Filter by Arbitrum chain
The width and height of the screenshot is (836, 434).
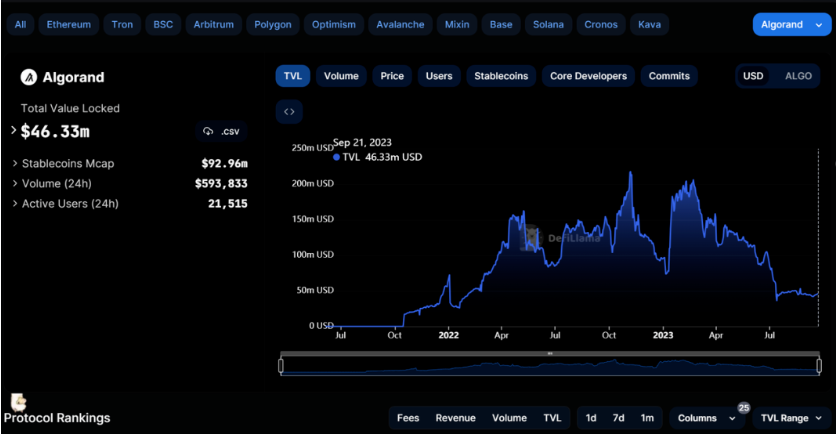click(x=213, y=25)
